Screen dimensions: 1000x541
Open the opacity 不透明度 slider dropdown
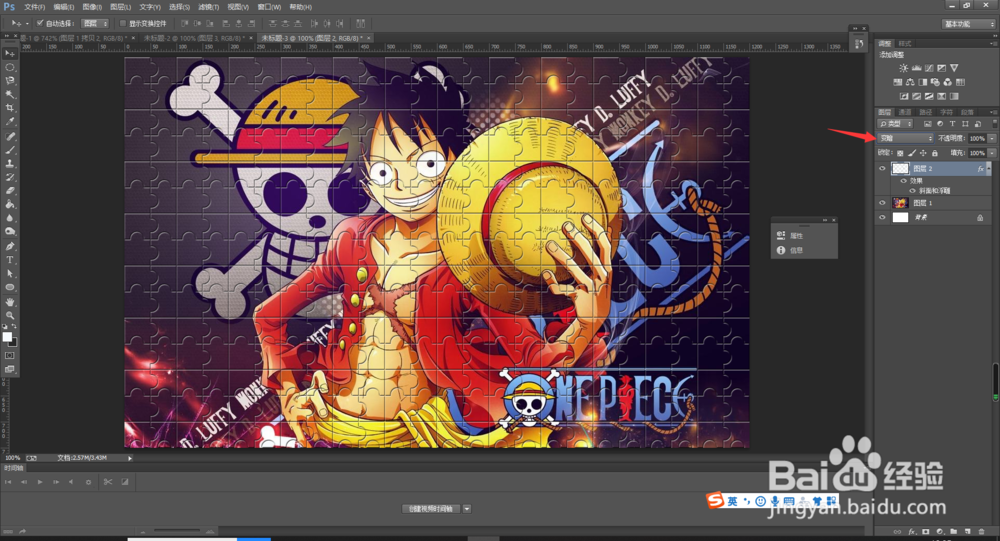pos(992,138)
